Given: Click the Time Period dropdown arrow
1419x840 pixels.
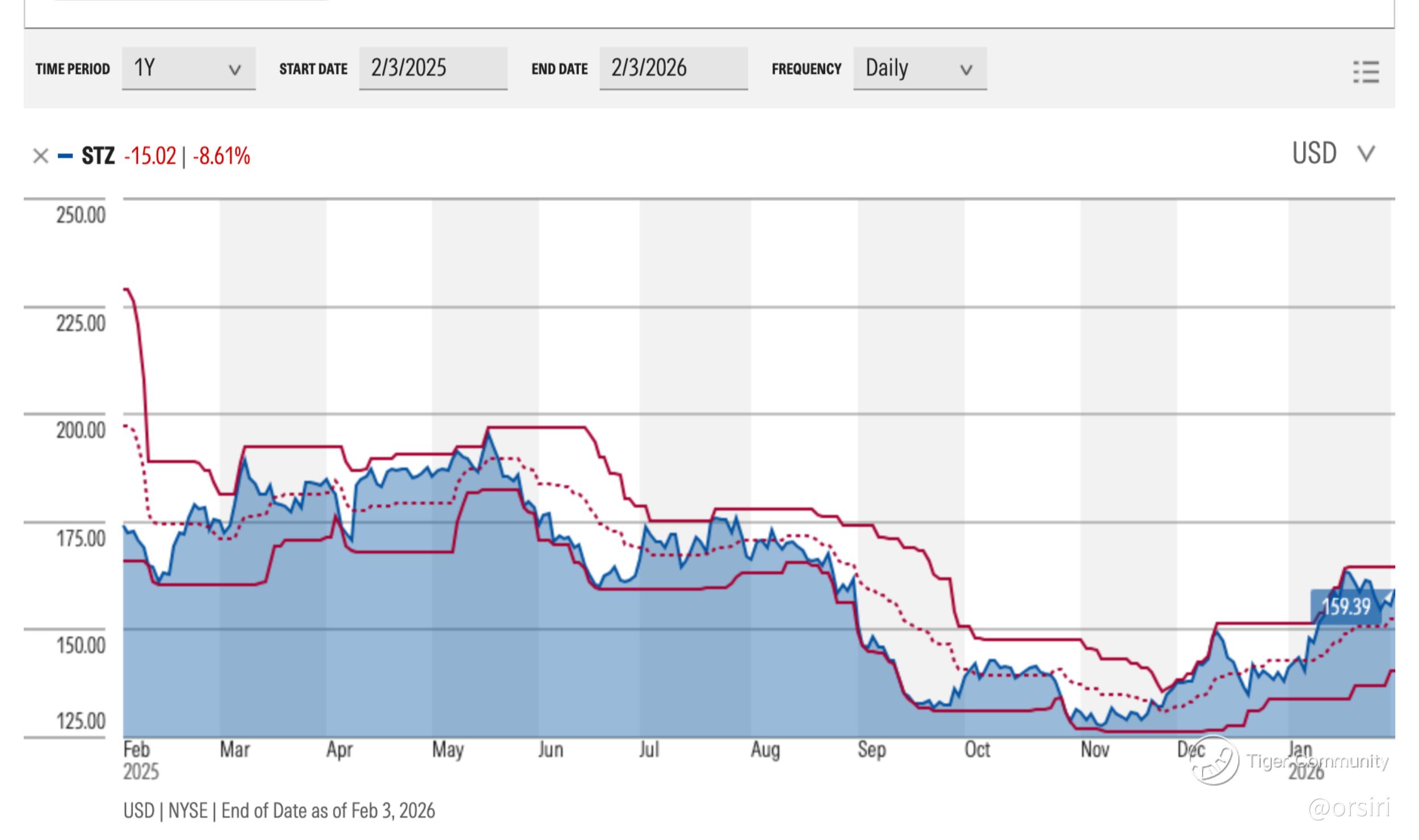Looking at the screenshot, I should tap(234, 70).
